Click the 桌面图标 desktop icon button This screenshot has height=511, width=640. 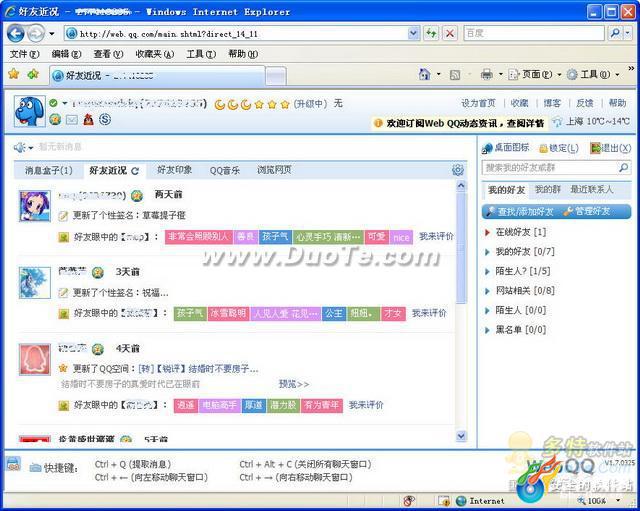pyautogui.click(x=505, y=148)
